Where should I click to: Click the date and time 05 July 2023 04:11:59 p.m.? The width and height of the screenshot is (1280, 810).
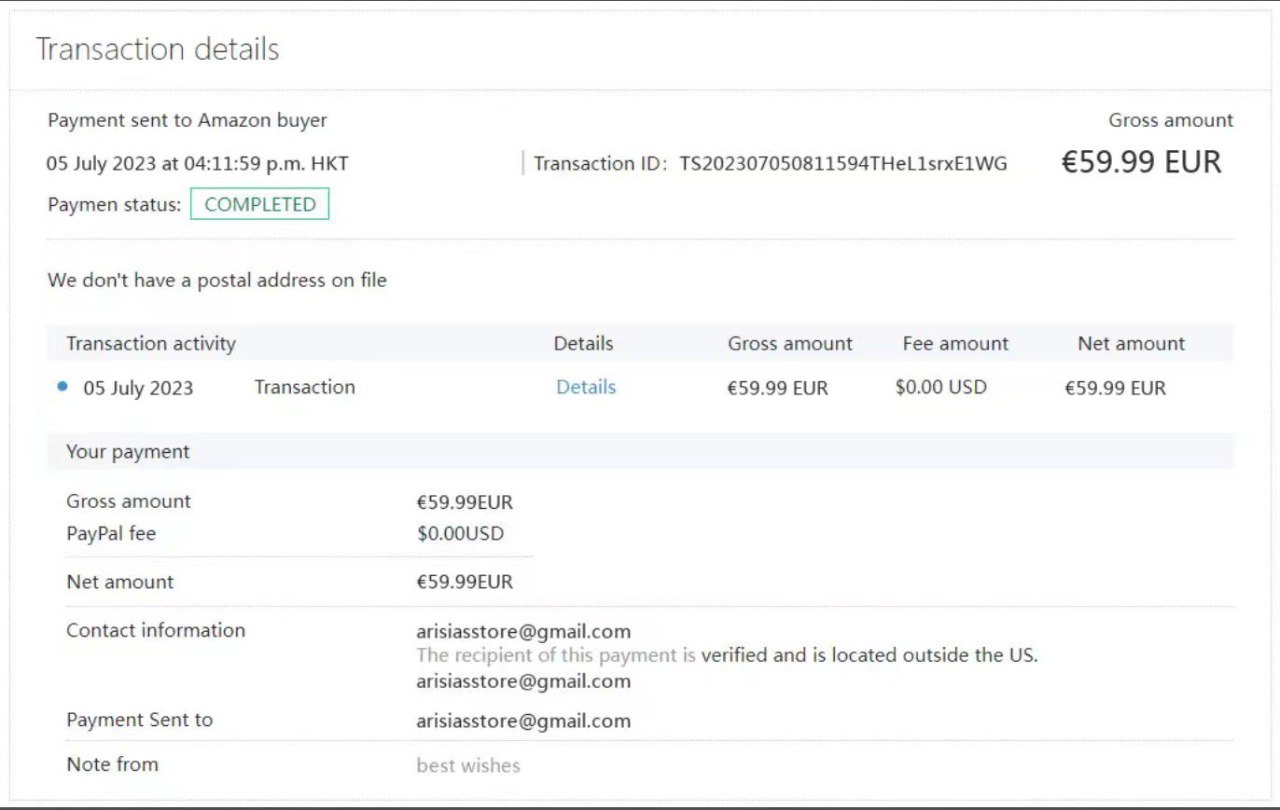pyautogui.click(x=197, y=163)
